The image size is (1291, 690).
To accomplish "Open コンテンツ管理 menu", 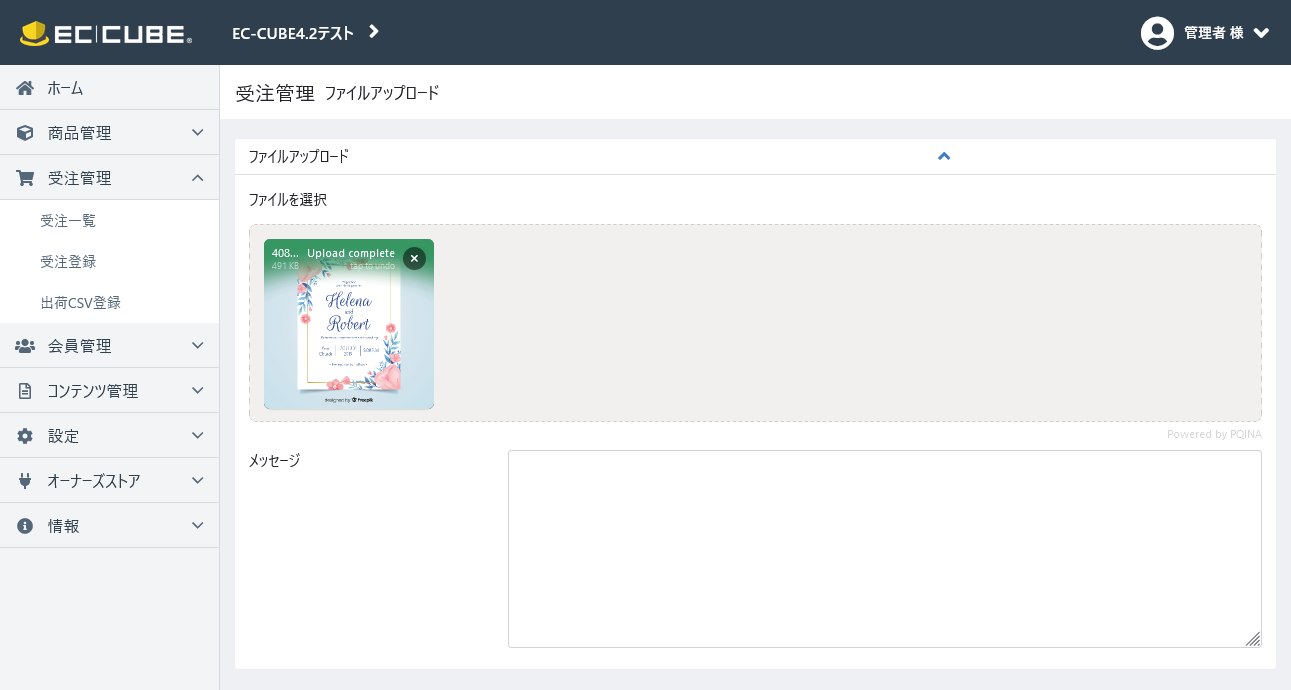I will [x=109, y=391].
